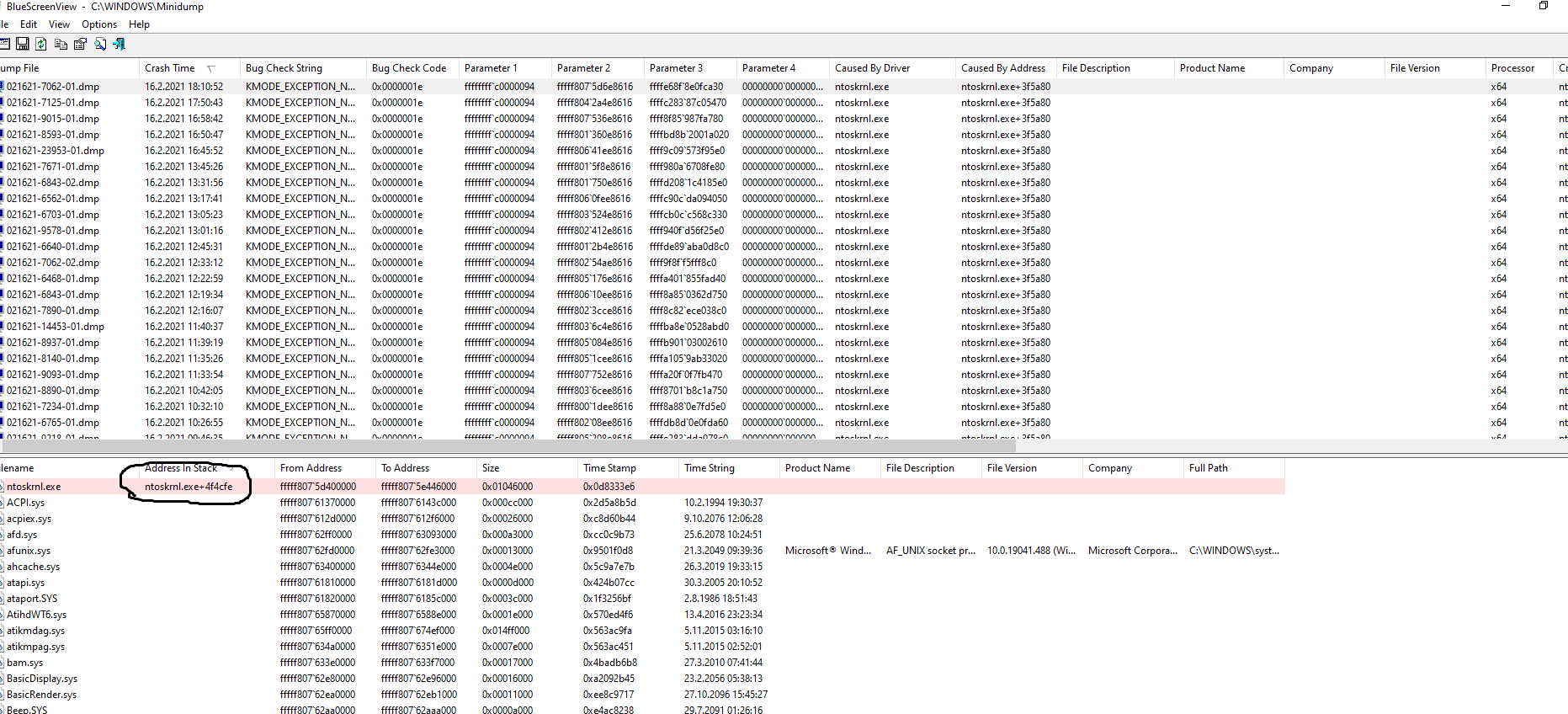Image resolution: width=1568 pixels, height=714 pixels.
Task: Select the highlighted ntoskrnl.exe driver row
Action: click(x=34, y=487)
